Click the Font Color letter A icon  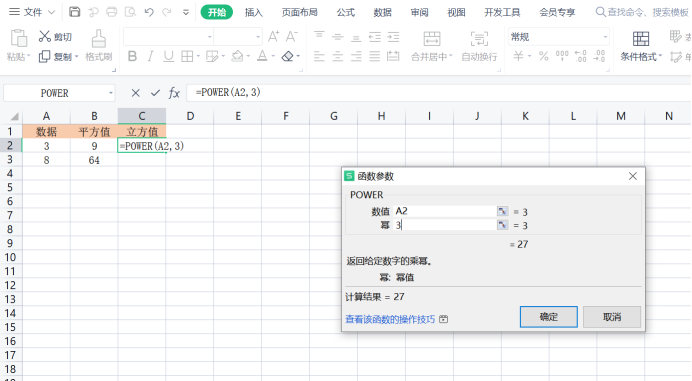click(262, 56)
